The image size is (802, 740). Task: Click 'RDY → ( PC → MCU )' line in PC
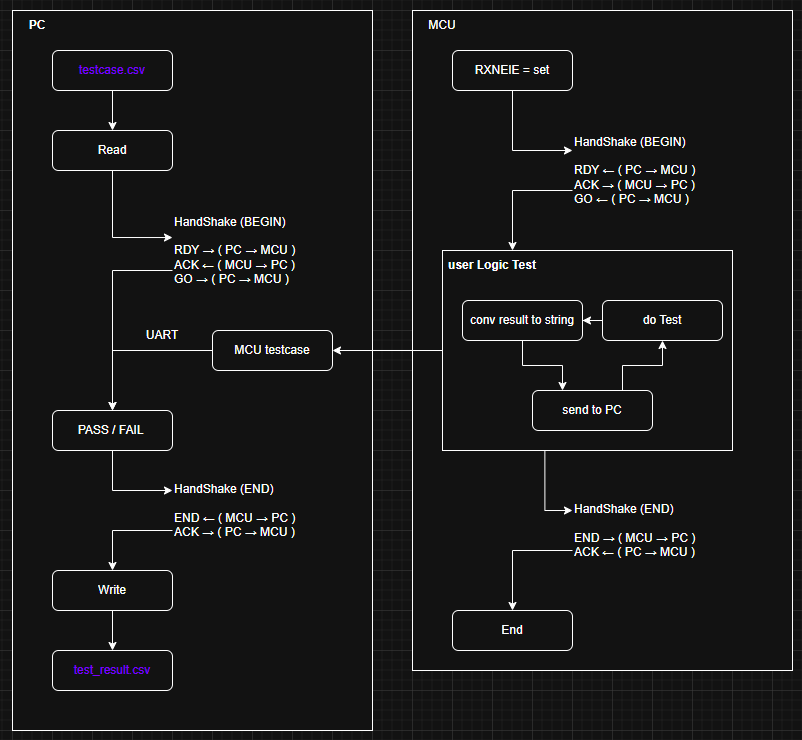235,250
